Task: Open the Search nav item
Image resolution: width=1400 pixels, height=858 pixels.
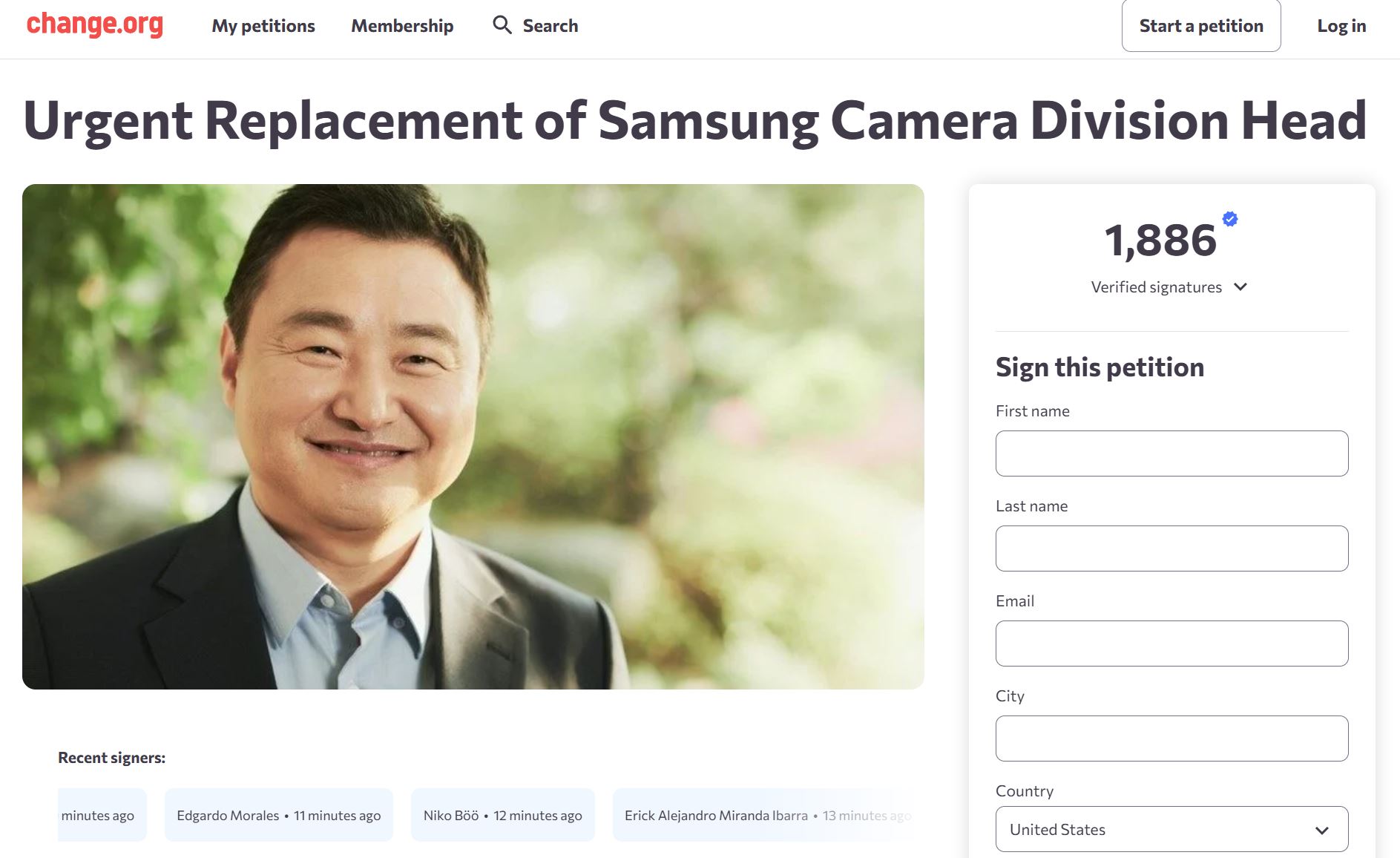Action: (x=536, y=26)
